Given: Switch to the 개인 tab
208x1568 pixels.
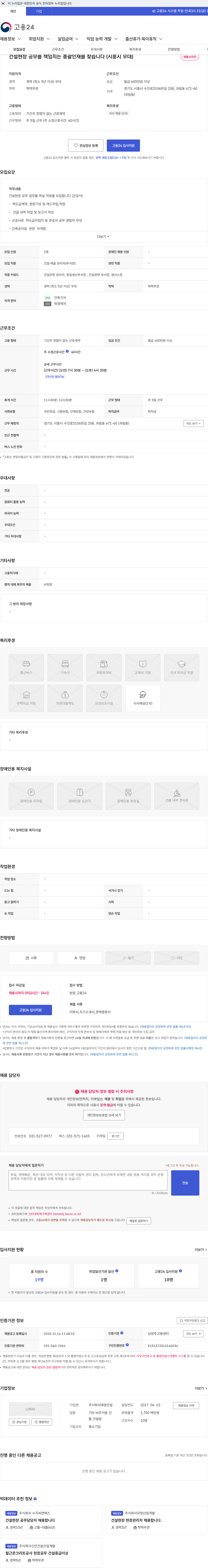Looking at the screenshot, I should [x=13, y=11].
